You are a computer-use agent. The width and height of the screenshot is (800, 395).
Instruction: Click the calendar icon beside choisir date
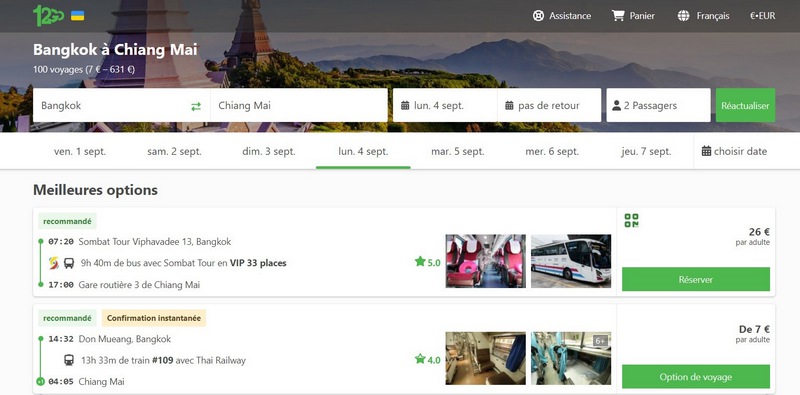coord(706,151)
